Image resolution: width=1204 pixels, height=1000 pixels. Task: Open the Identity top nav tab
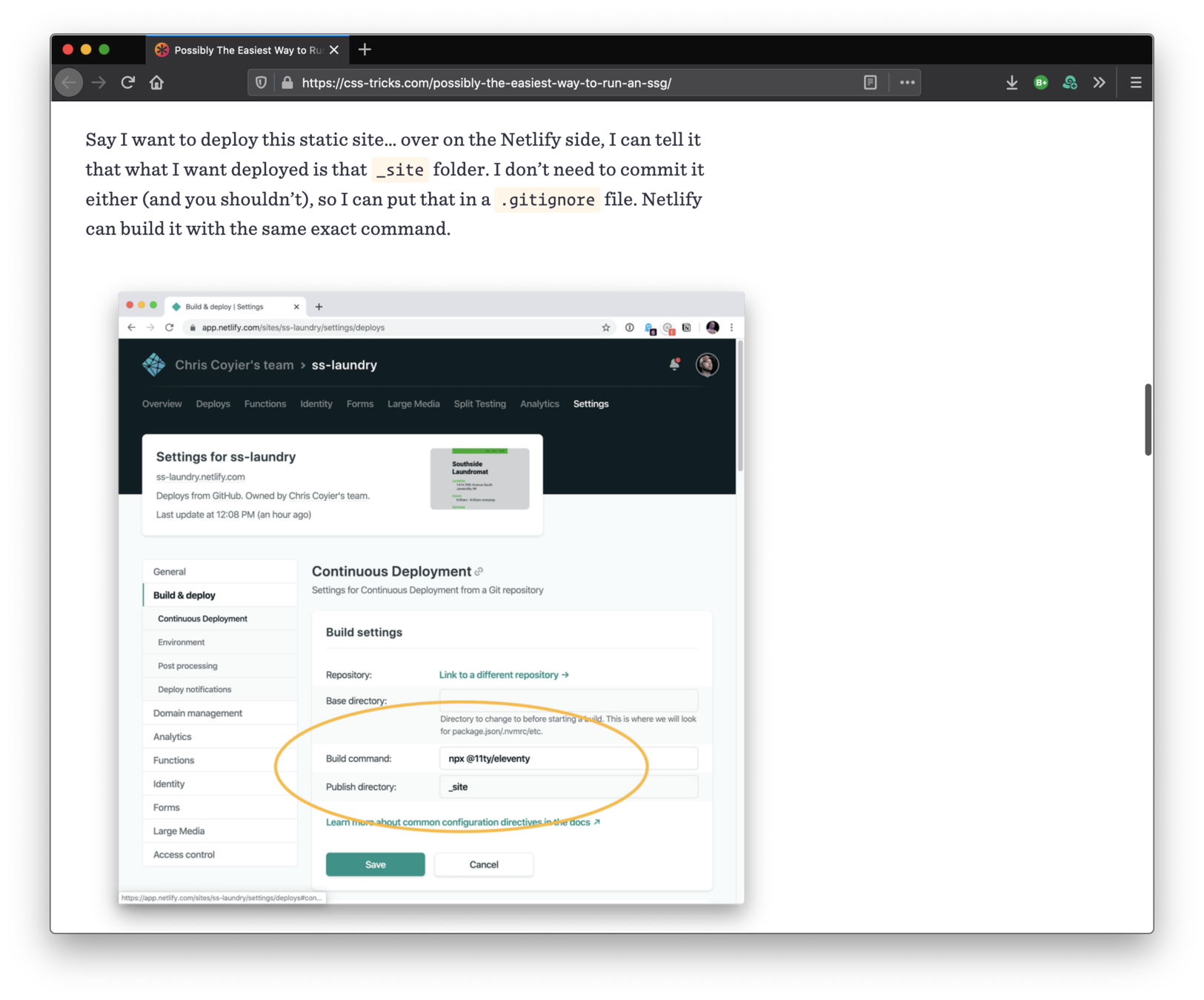click(x=316, y=404)
